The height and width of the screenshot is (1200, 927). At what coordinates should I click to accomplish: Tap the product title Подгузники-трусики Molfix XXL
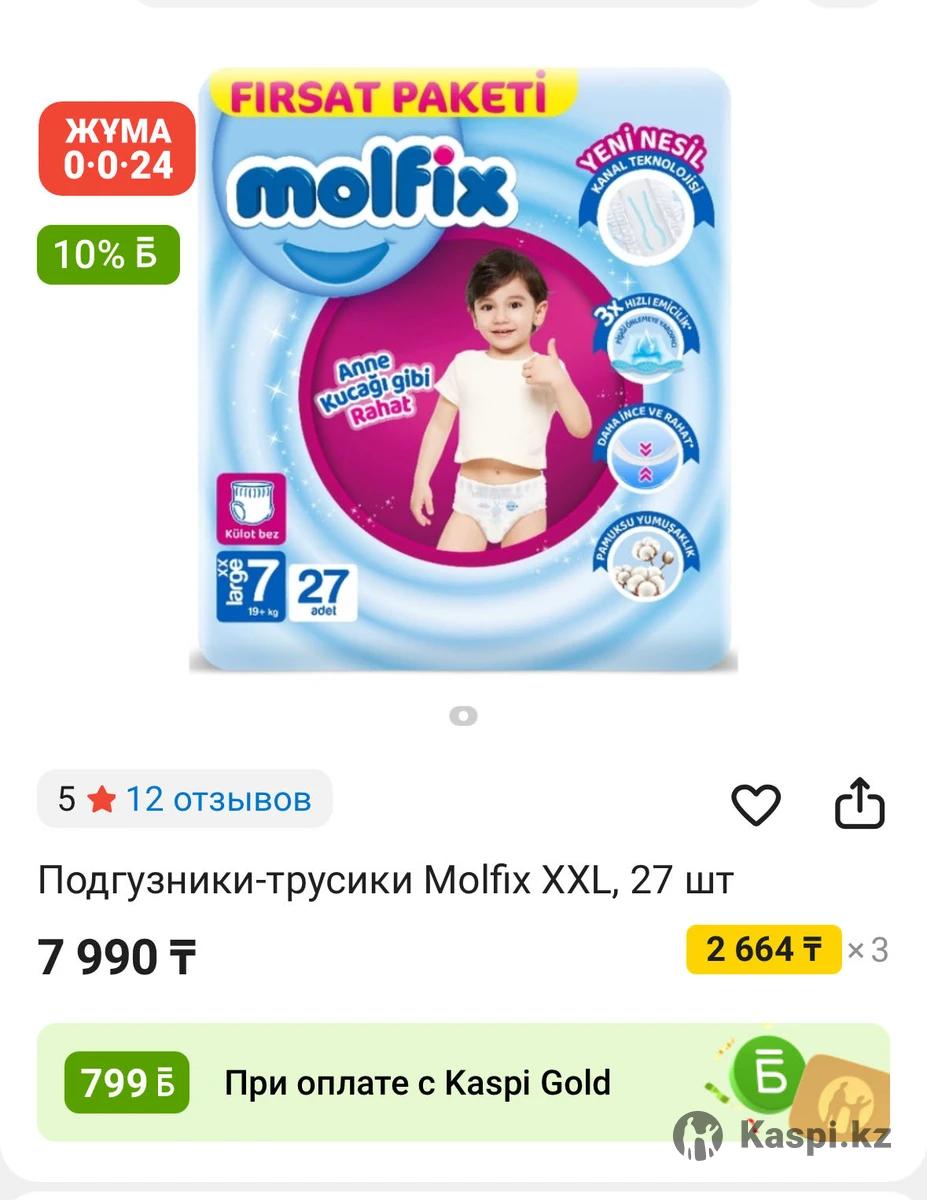click(x=386, y=880)
